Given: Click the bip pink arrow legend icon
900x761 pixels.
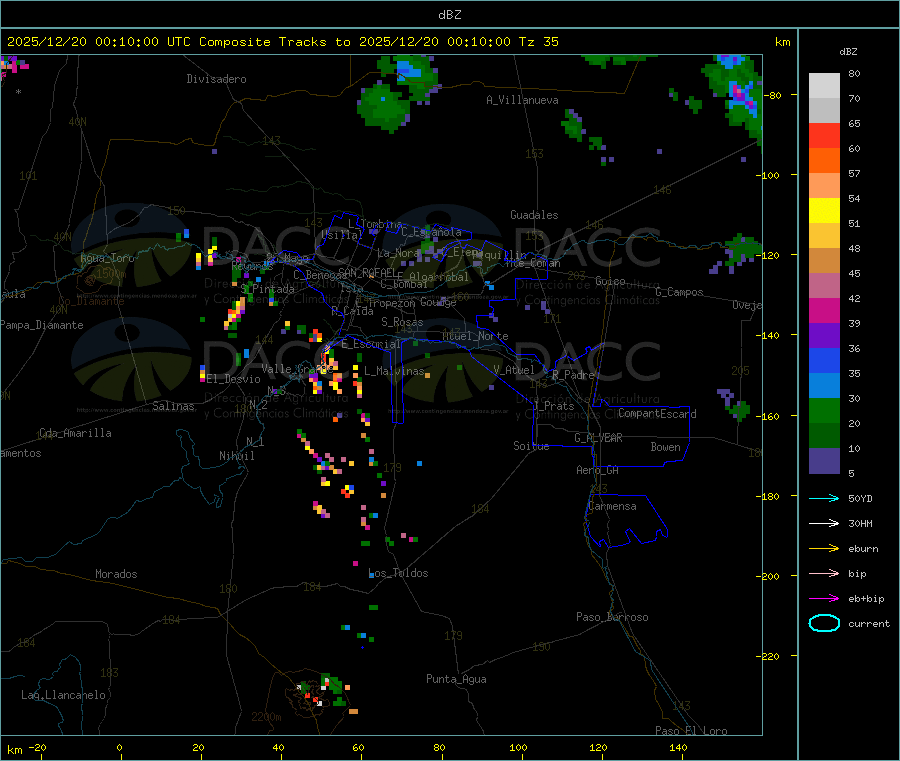Looking at the screenshot, I should (824, 573).
